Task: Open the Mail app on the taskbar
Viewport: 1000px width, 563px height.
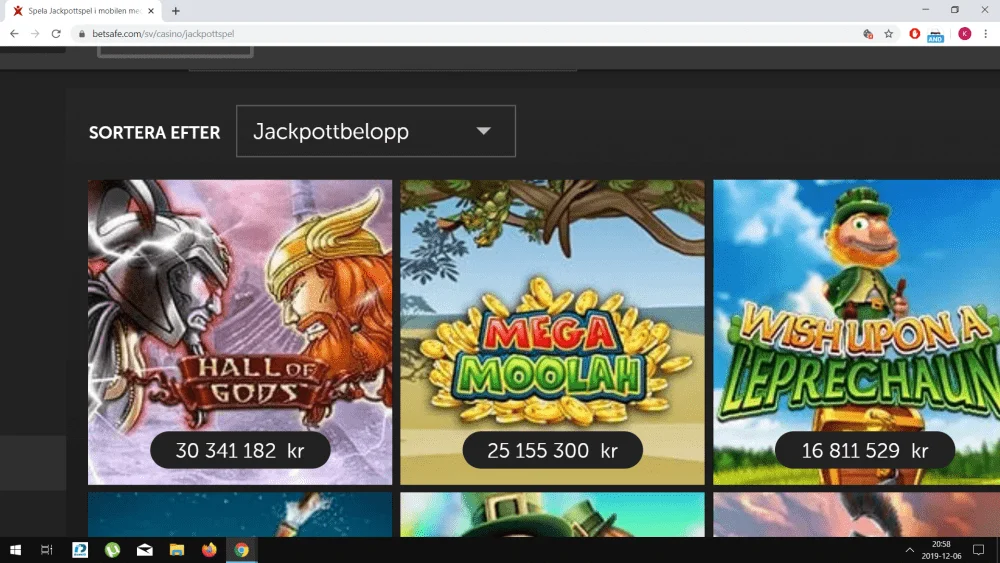Action: pyautogui.click(x=145, y=550)
